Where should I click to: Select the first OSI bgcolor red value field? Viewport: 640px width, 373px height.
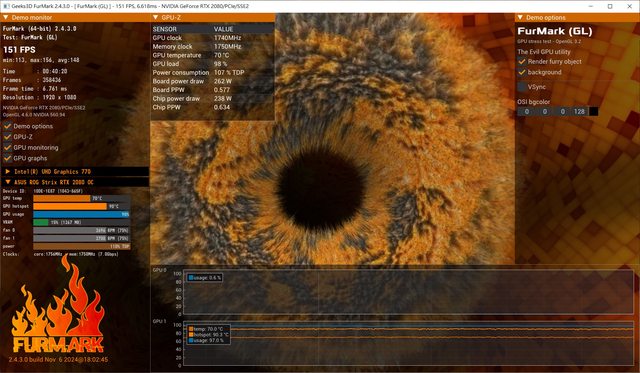click(x=527, y=111)
